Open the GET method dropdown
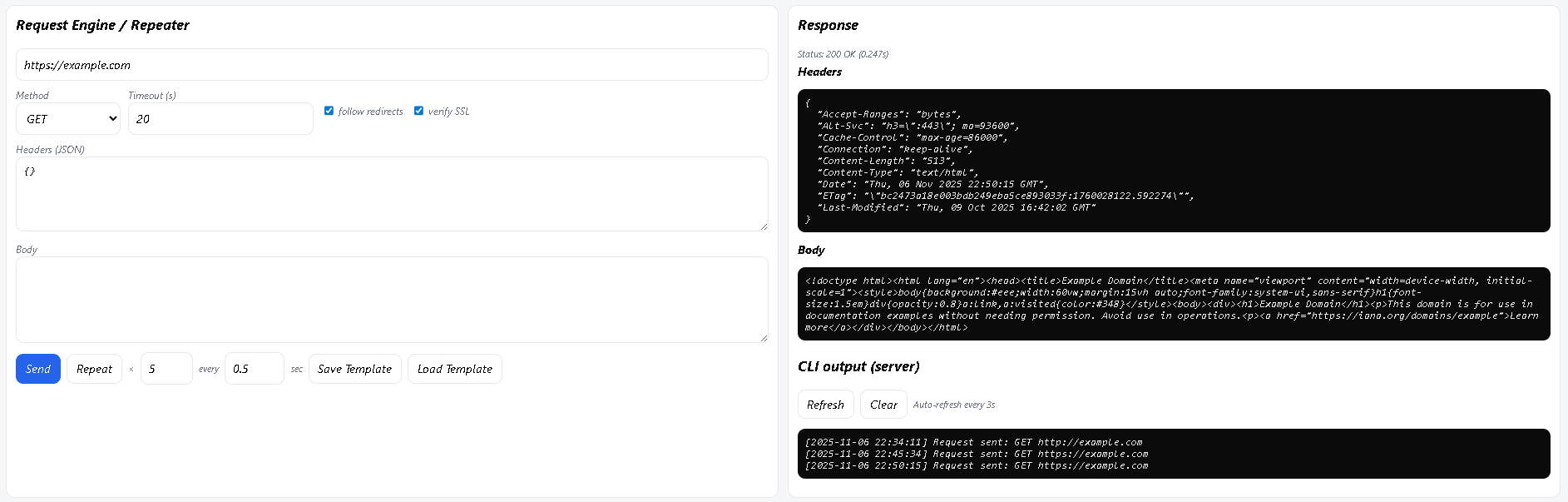This screenshot has width=1568, height=502. pos(68,119)
